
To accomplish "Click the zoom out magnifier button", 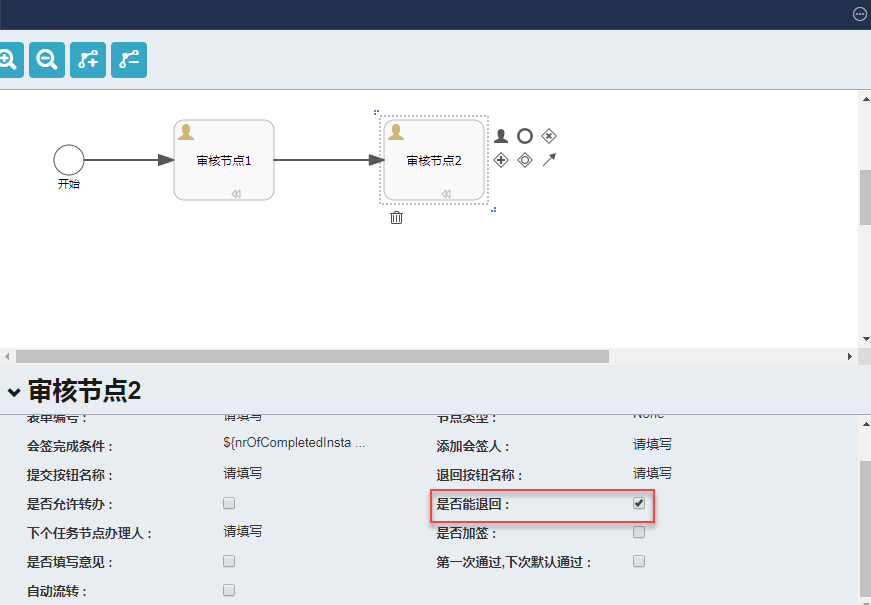I will coord(46,60).
